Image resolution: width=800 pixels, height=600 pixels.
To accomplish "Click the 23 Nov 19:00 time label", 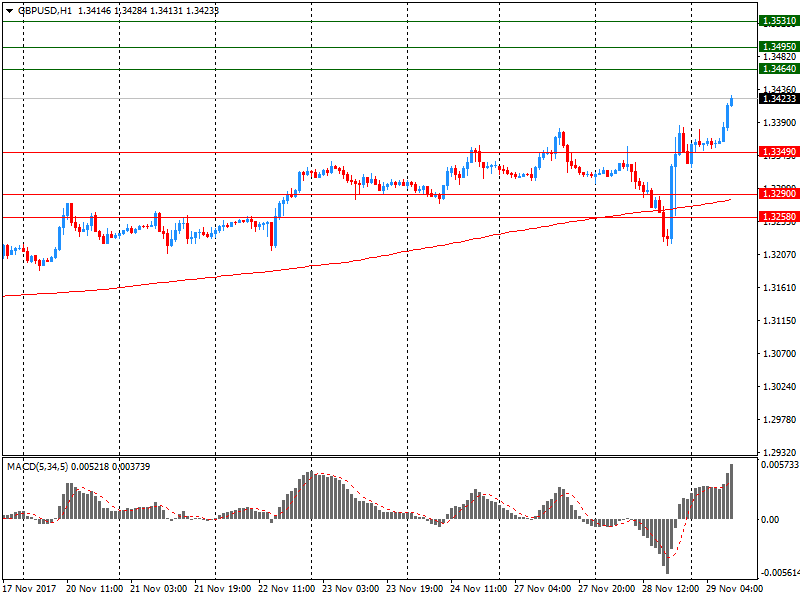I will coord(414,589).
